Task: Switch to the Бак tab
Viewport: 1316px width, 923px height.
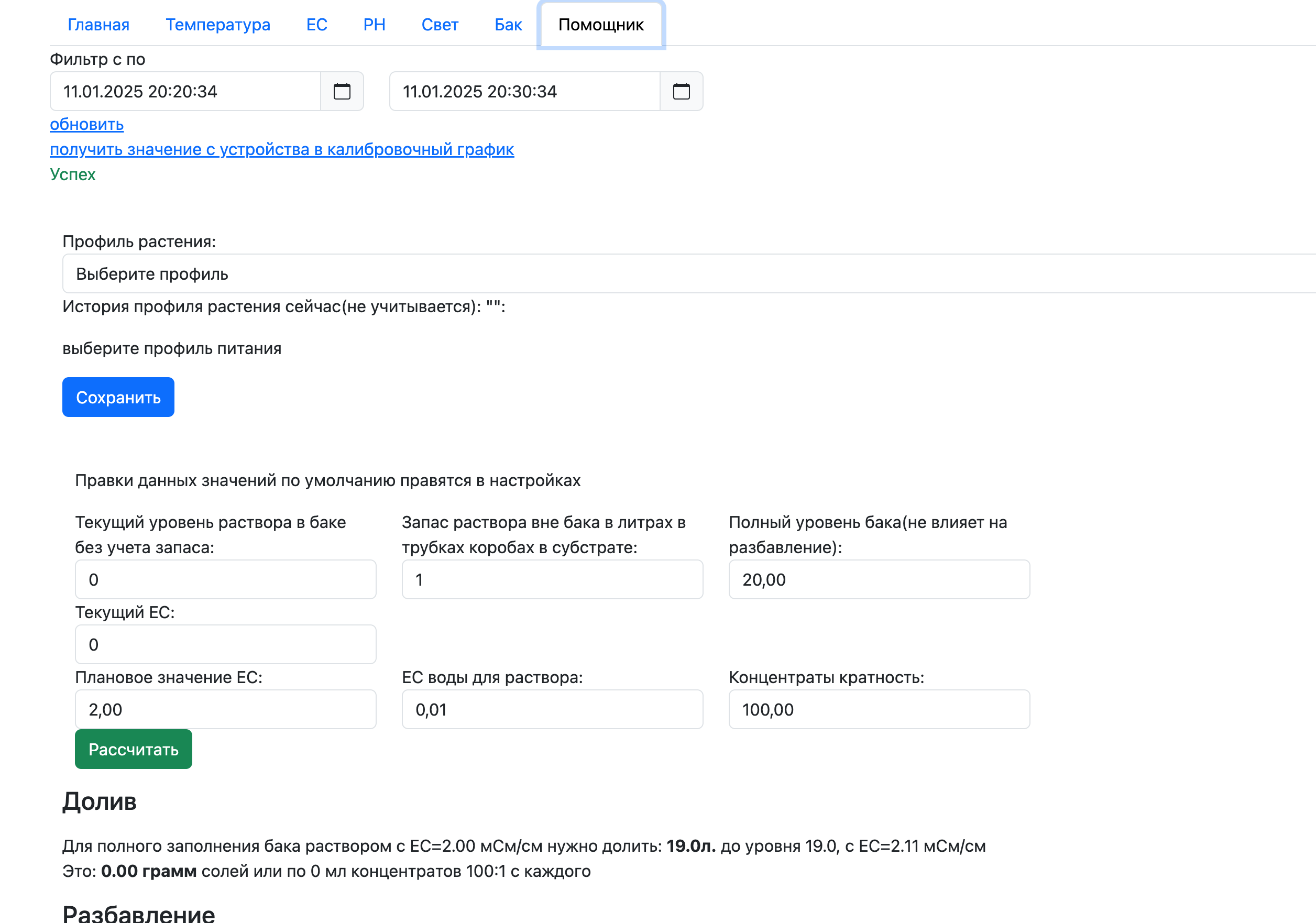Action: (x=508, y=25)
